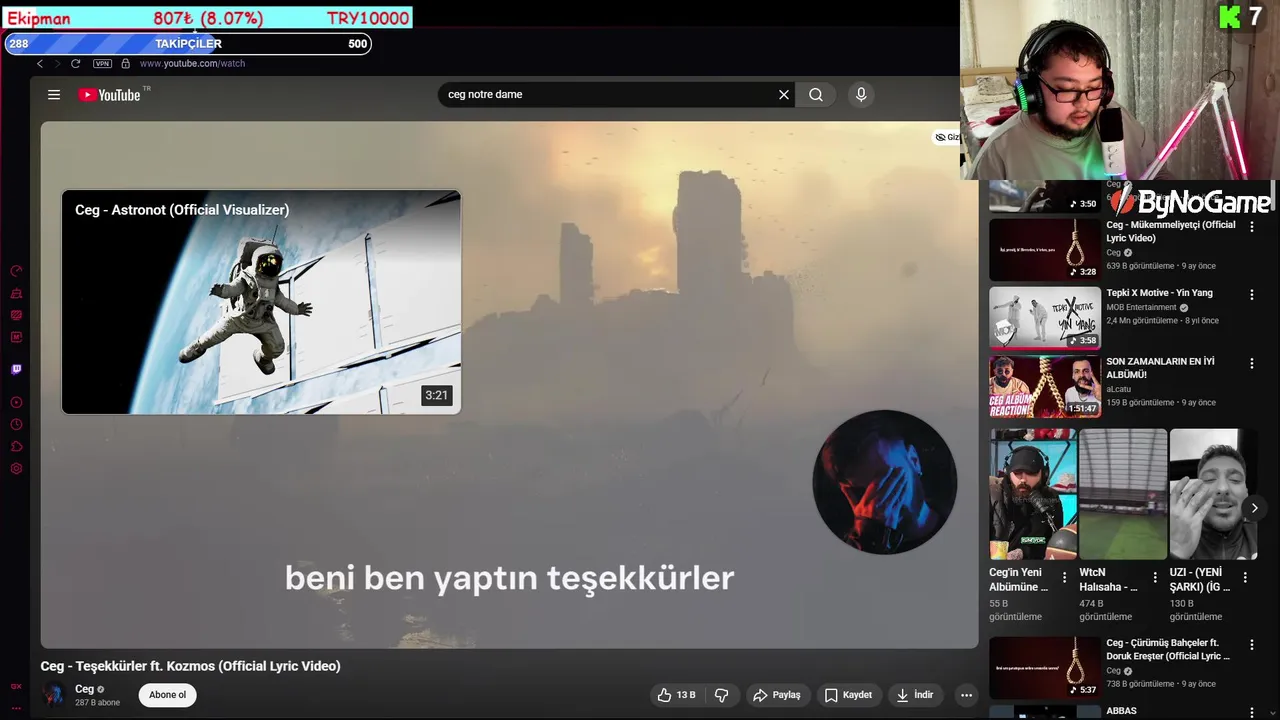1280x720 pixels.
Task: Toggle the VPN badge in address bar
Action: pos(102,64)
